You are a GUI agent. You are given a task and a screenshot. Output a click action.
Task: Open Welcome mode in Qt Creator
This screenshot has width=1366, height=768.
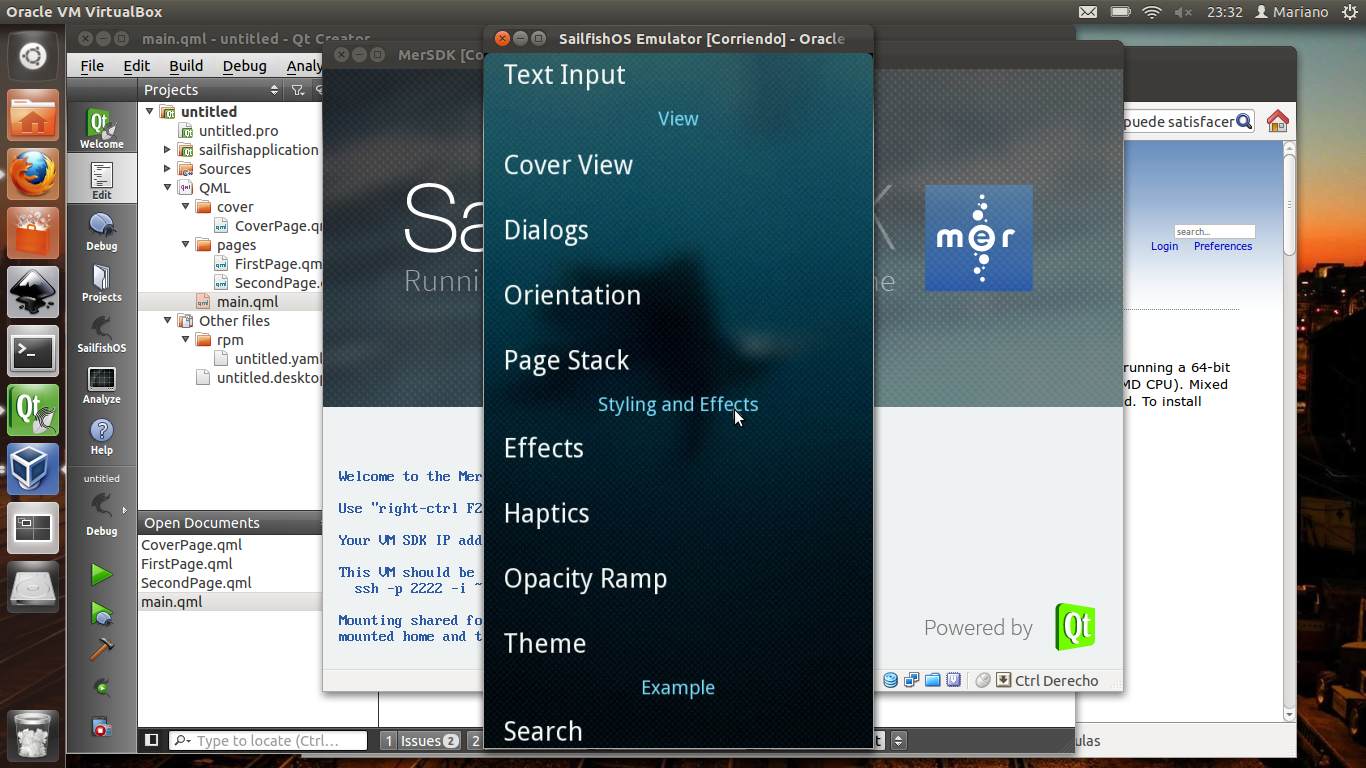pos(102,129)
